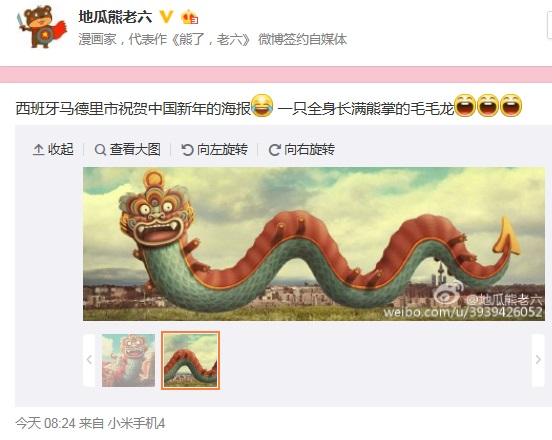Click the 小米手机4 source link
The width and height of the screenshot is (552, 440).
[x=136, y=423]
